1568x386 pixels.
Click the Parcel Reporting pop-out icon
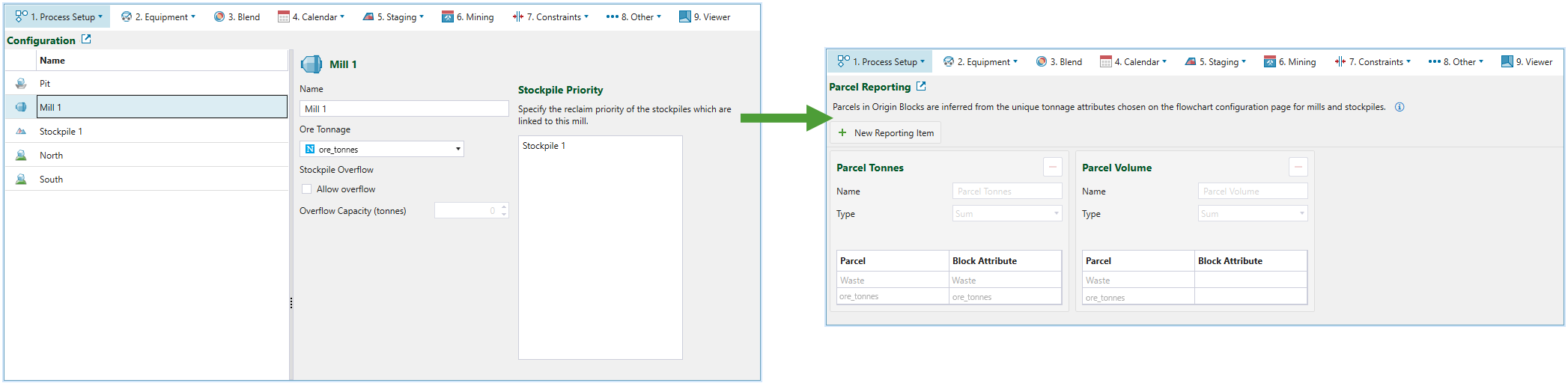tap(921, 87)
